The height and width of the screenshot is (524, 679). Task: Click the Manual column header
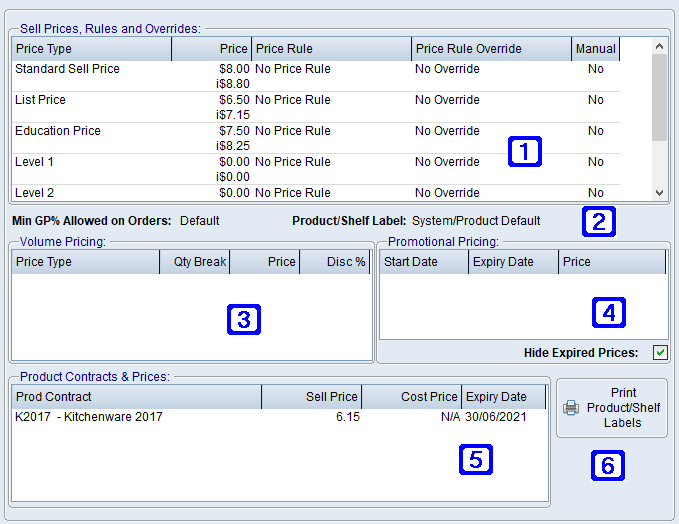(595, 48)
